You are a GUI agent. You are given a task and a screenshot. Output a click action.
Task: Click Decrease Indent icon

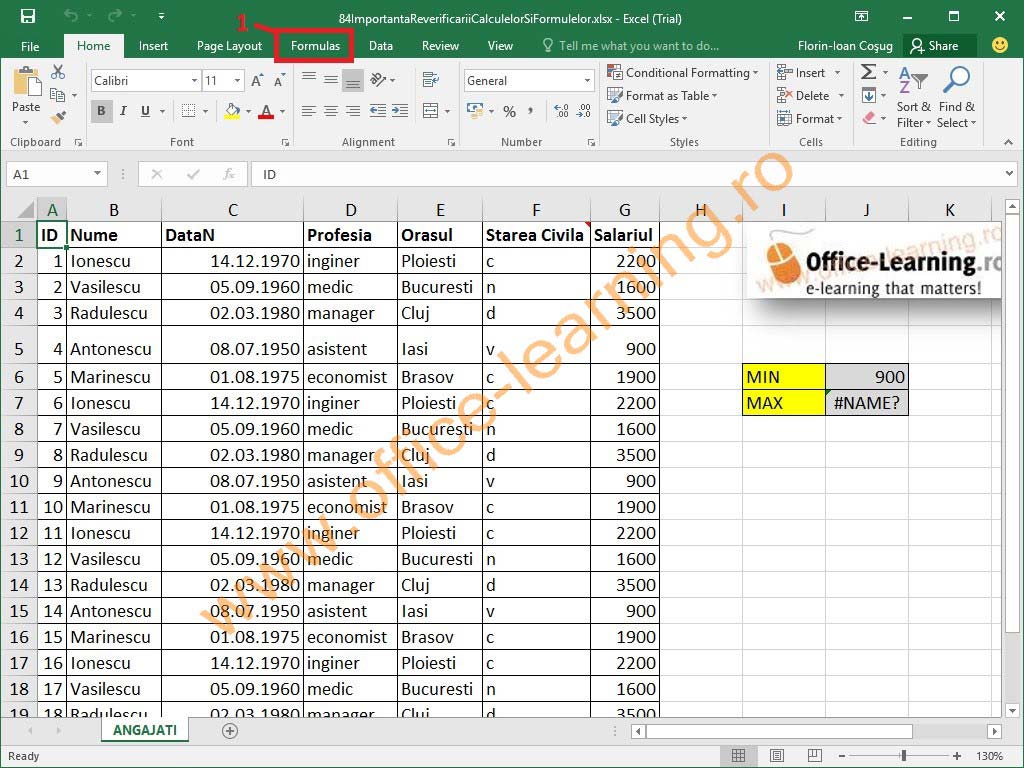(378, 111)
